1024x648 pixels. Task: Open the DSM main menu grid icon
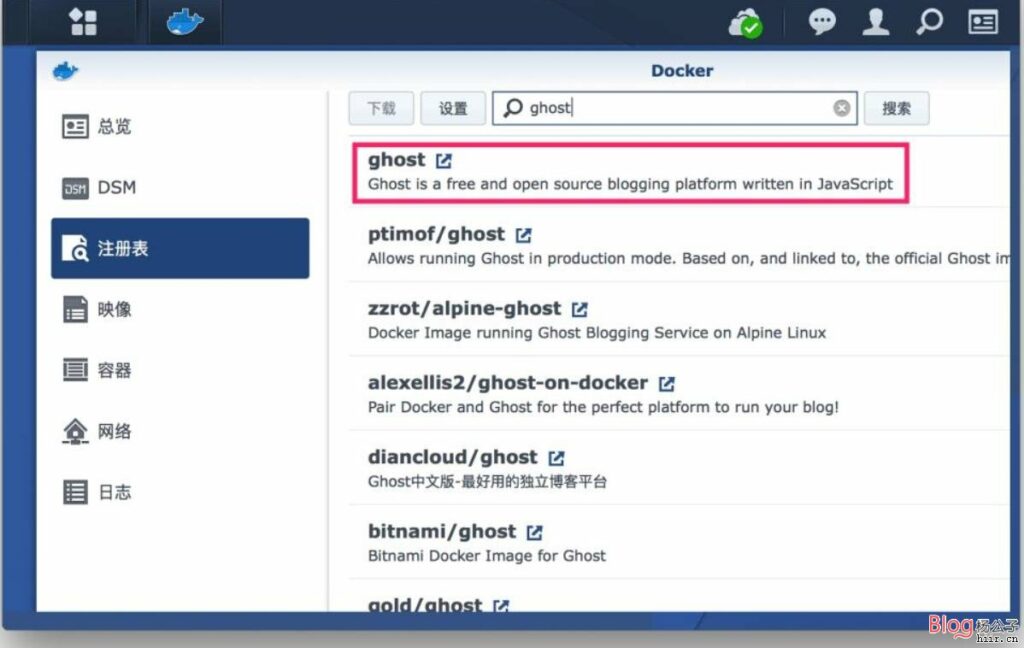(83, 22)
